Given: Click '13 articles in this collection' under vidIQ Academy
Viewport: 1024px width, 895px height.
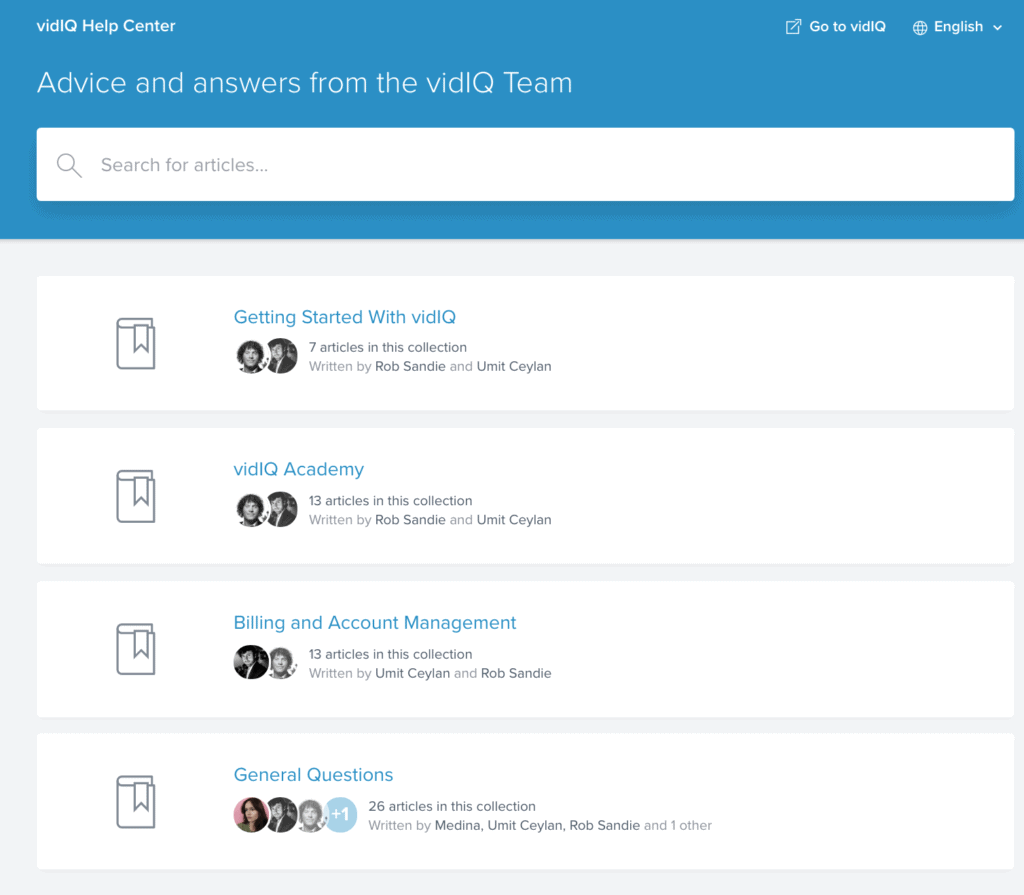Looking at the screenshot, I should click(x=391, y=501).
